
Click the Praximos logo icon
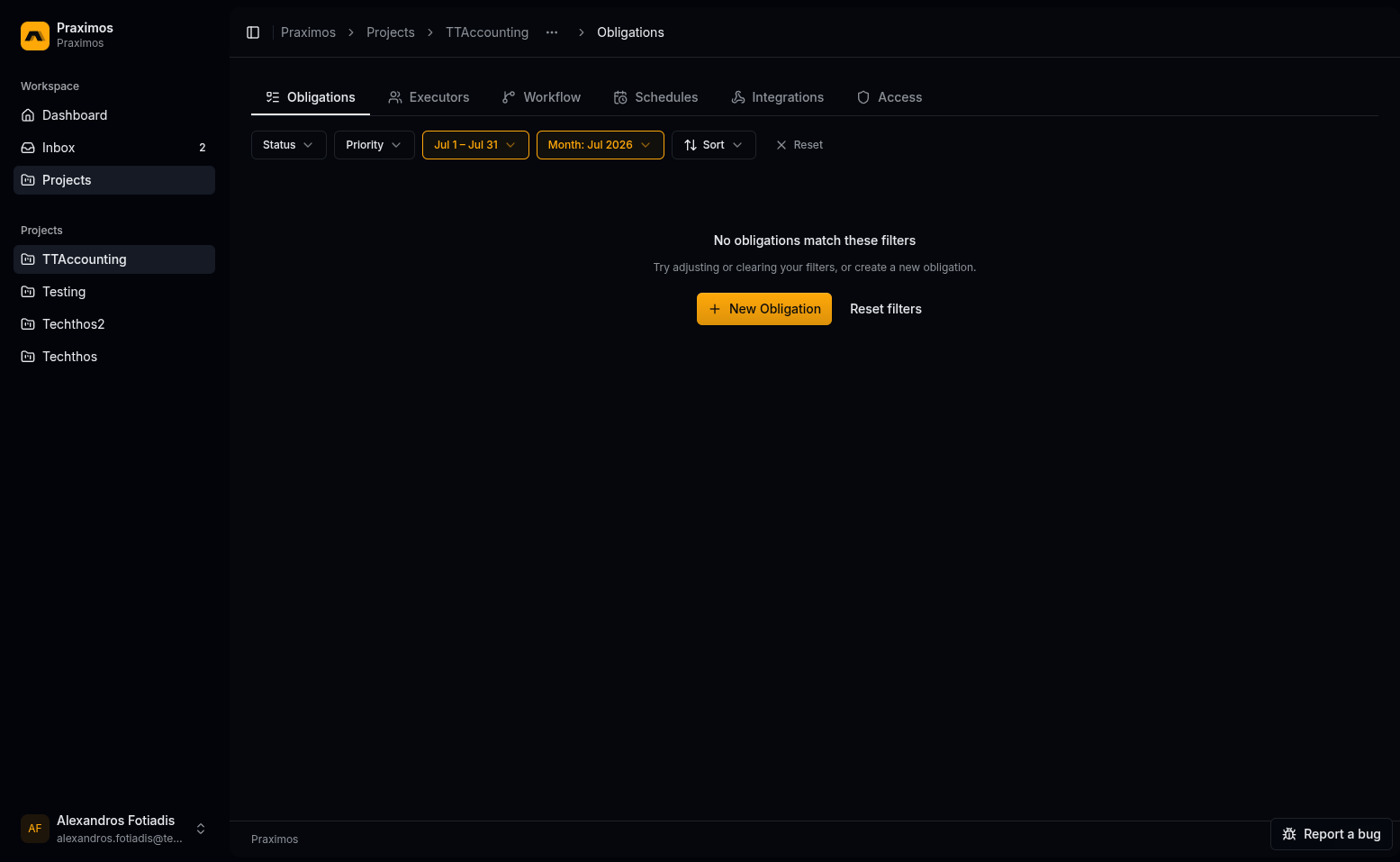pos(35,35)
